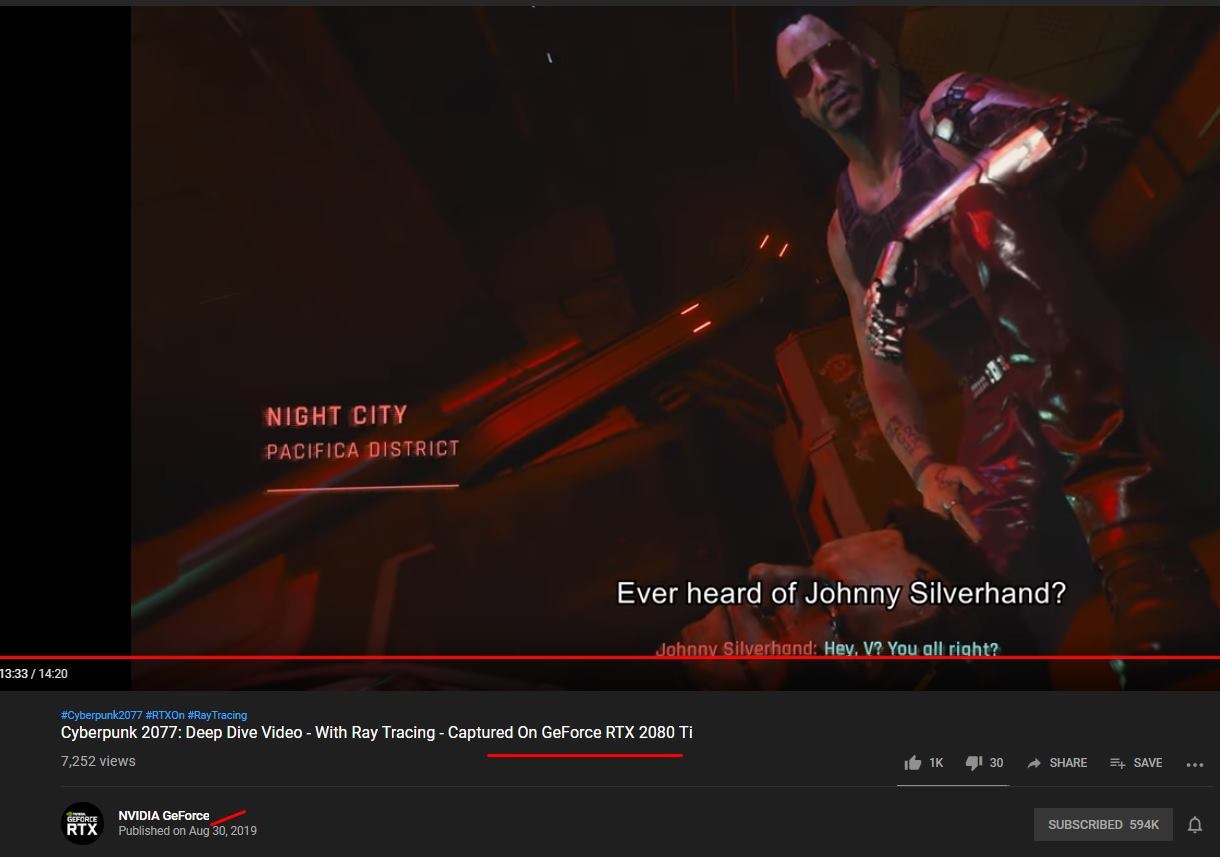Click the 1K likes count
Viewport: 1220px width, 857px height.
[936, 763]
